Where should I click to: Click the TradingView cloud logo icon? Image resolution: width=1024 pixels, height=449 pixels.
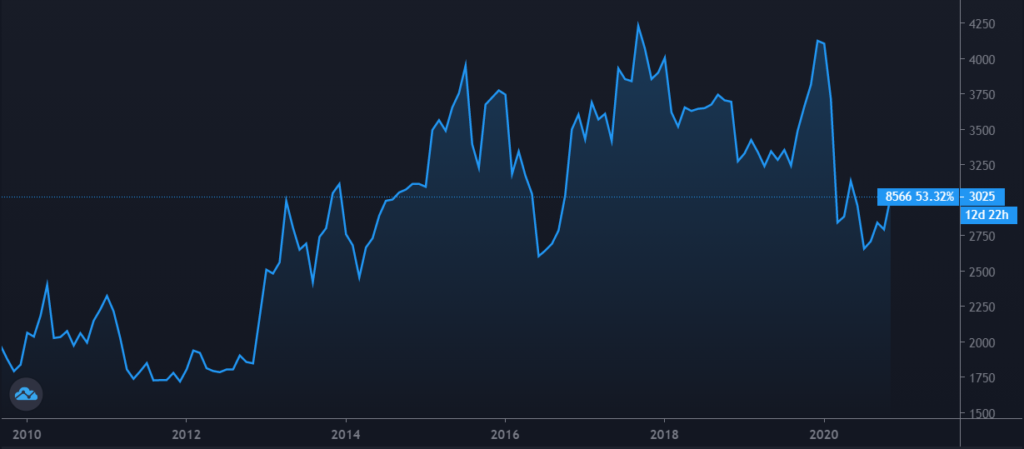(26, 394)
